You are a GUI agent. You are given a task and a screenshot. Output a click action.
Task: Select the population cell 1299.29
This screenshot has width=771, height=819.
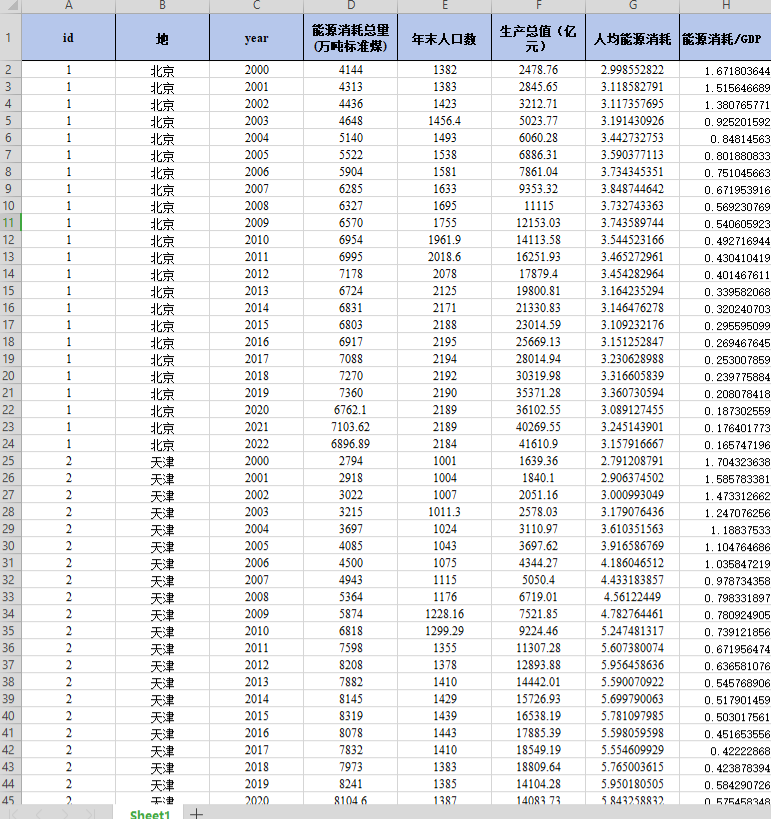[x=445, y=631]
